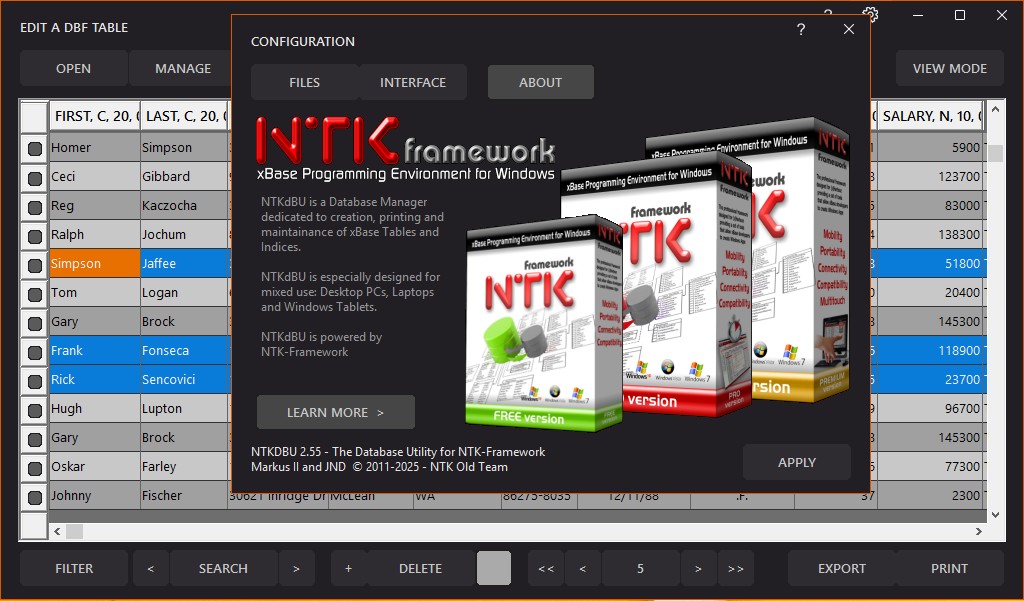The image size is (1024, 601).
Task: Click the previous search result arrow
Action: coord(151,568)
